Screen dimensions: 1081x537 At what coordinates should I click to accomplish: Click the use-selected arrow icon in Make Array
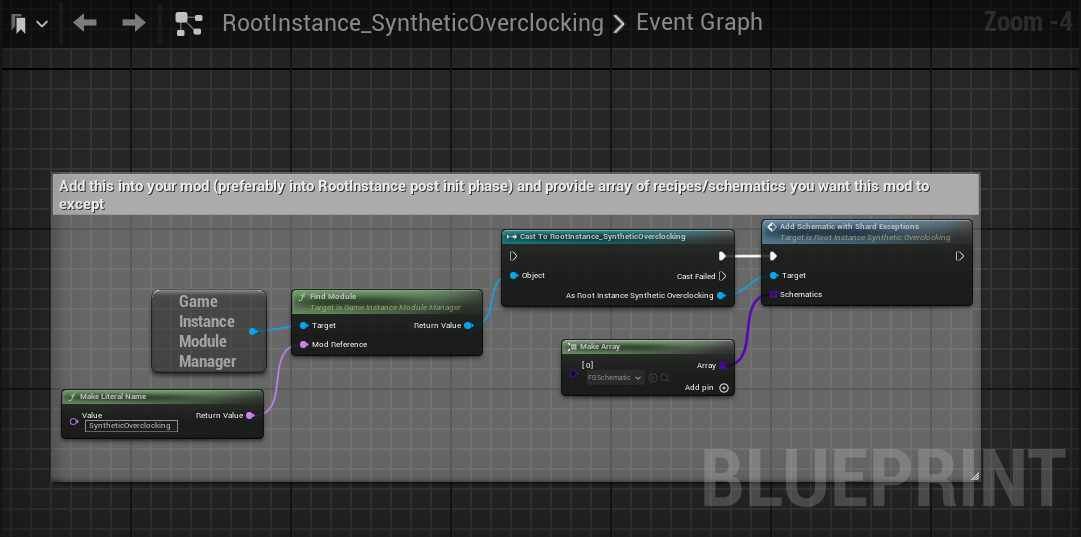(x=653, y=378)
